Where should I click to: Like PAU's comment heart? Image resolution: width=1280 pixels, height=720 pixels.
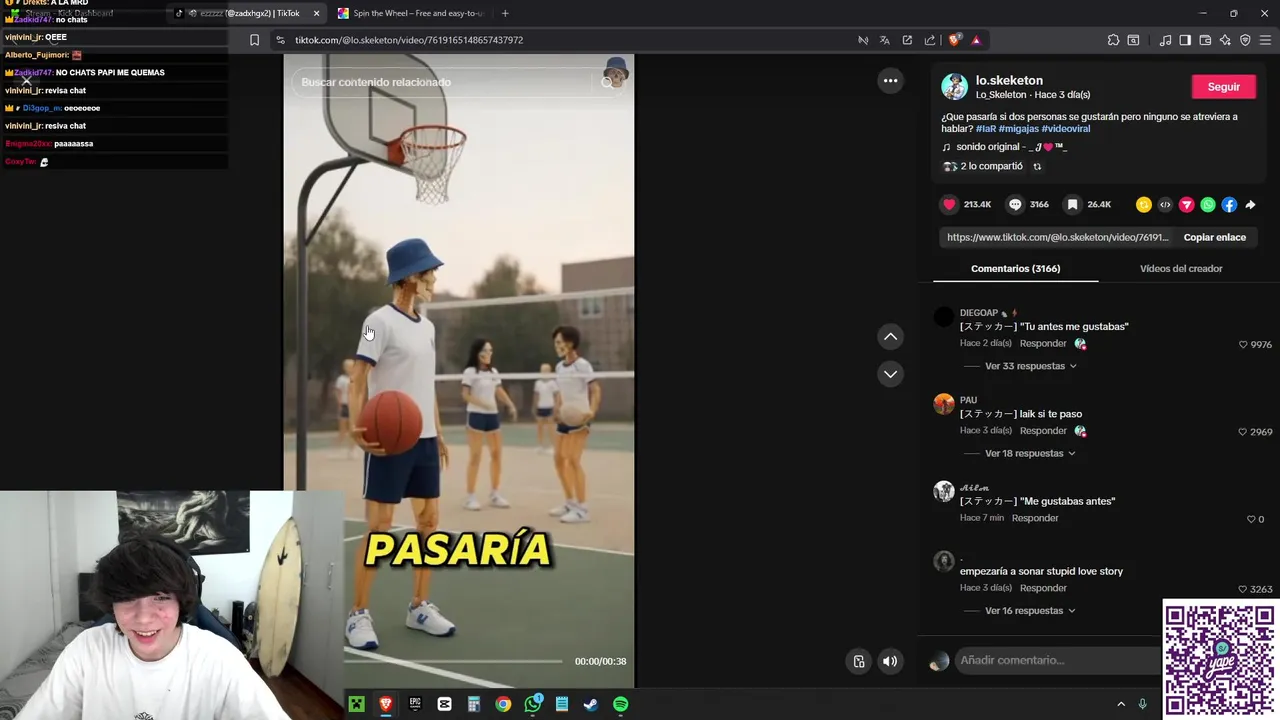click(1243, 432)
